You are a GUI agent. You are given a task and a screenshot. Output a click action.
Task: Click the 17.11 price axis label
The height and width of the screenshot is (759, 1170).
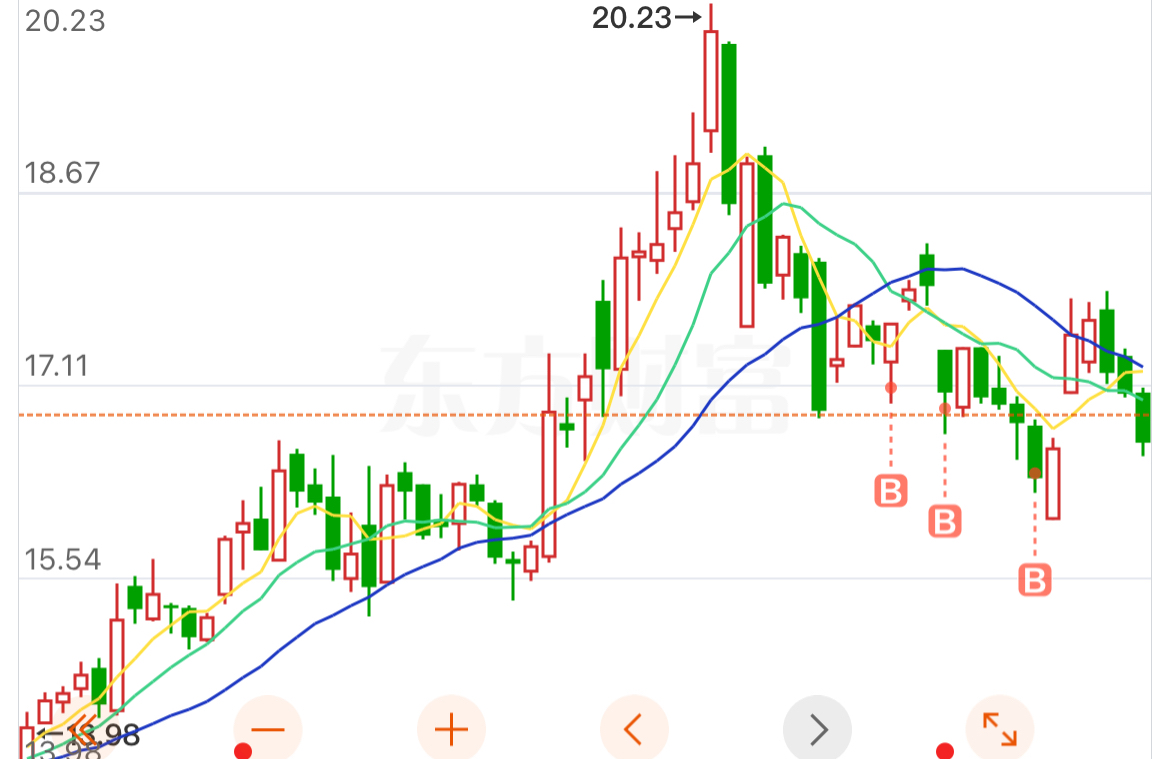pyautogui.click(x=57, y=366)
